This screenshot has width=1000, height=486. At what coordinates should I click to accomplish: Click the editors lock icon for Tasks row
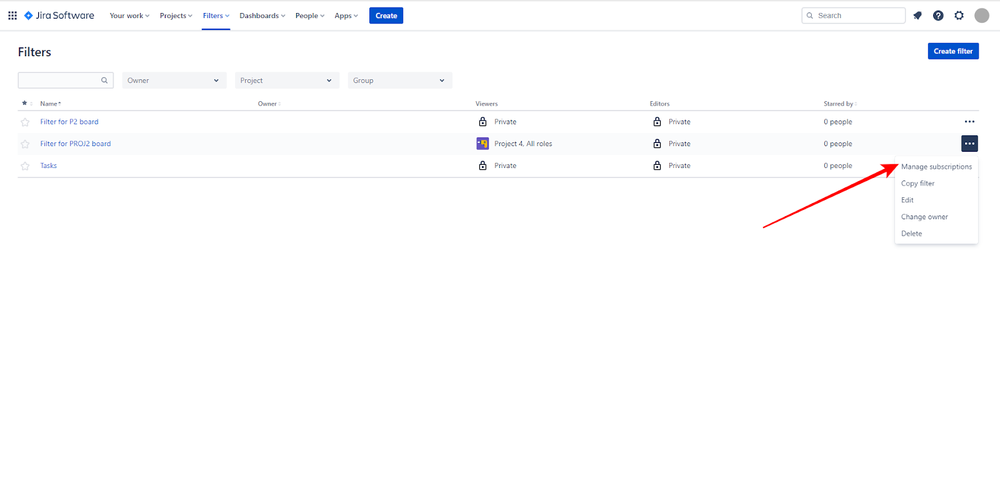(657, 165)
